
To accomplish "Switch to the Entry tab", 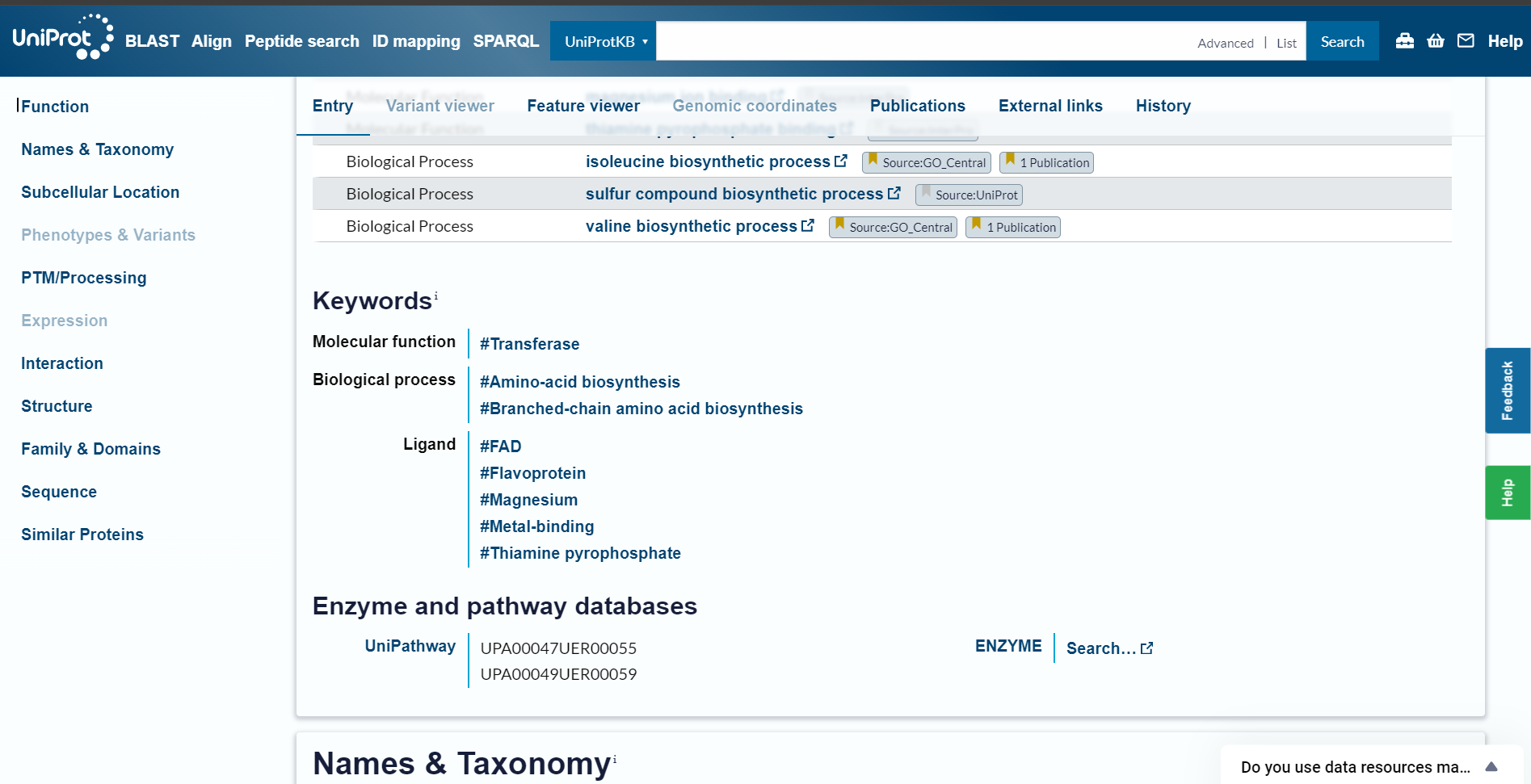I will click(333, 106).
